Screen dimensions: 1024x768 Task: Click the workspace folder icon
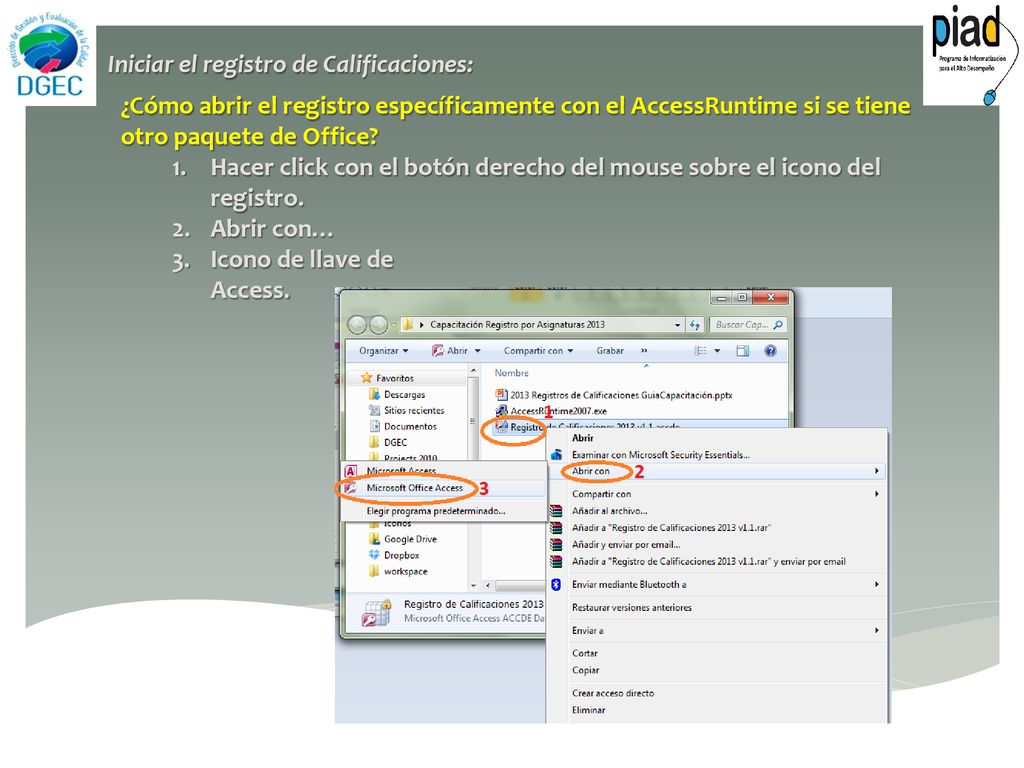374,571
